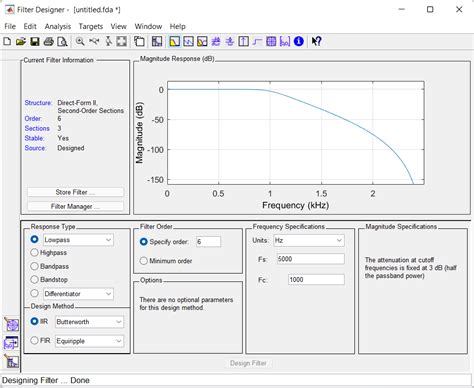Display the Group Delay Response
The image size is (474, 388).
coord(216,42)
